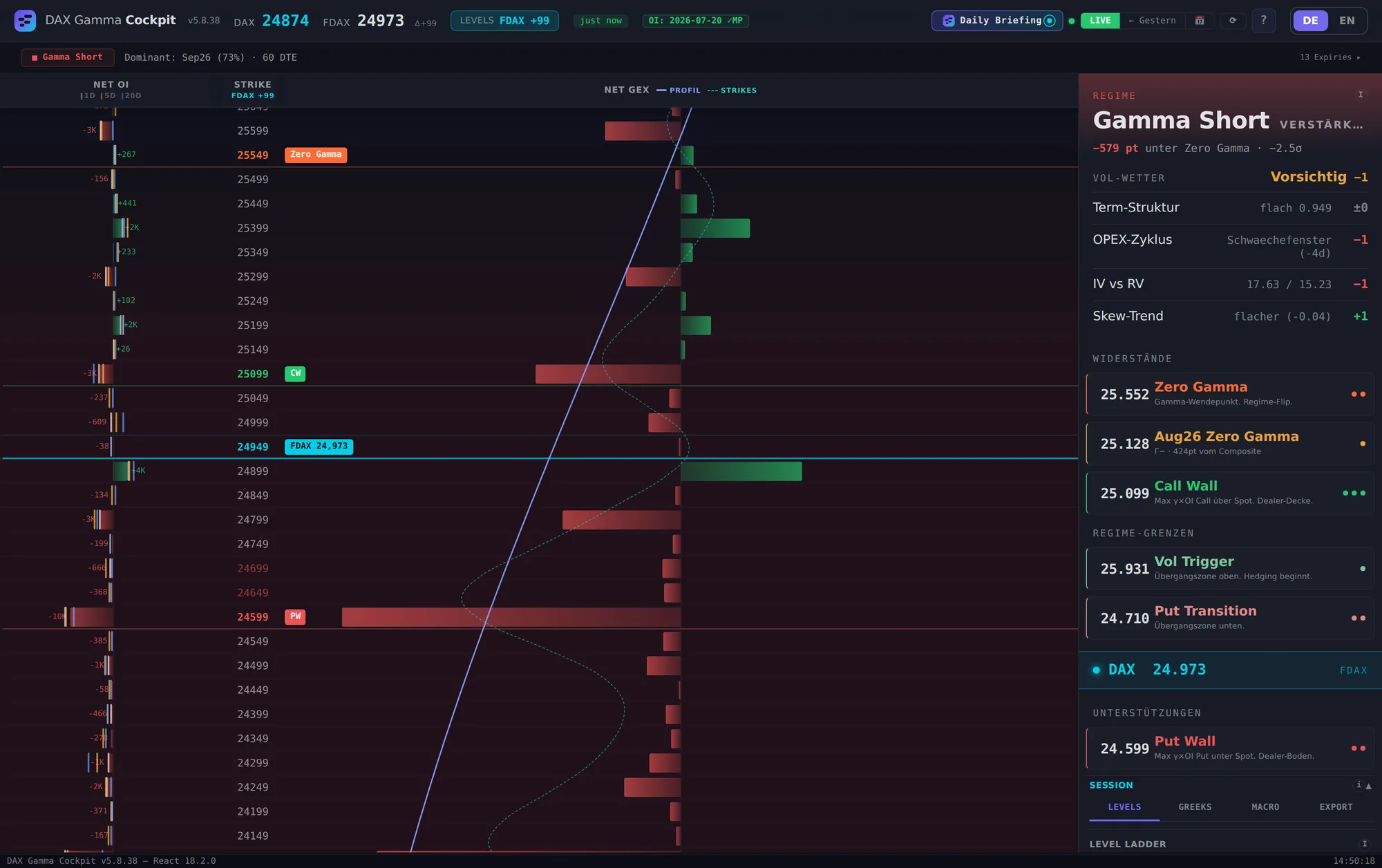Open the question mark help button
Screen dimensions: 1382x868
click(1263, 21)
